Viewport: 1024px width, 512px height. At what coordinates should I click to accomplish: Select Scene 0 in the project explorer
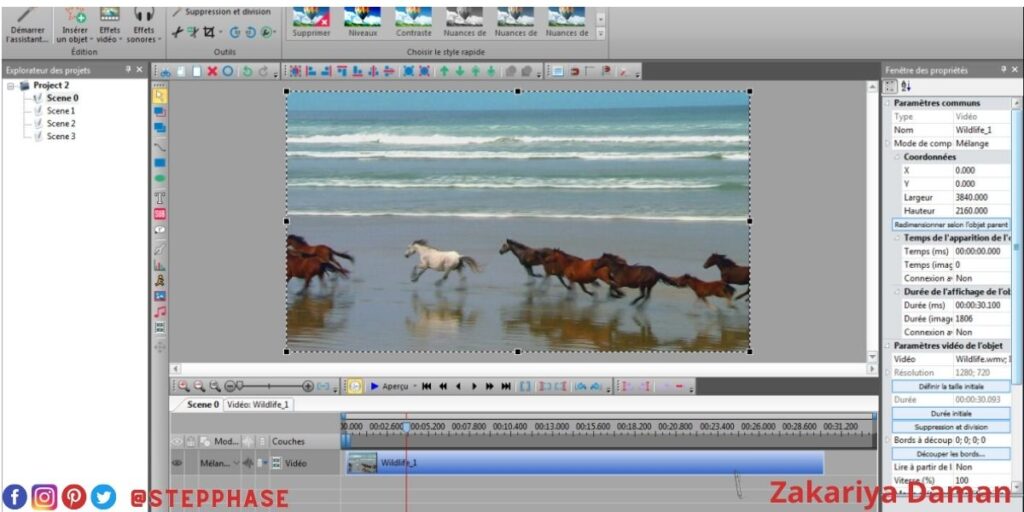[62, 98]
